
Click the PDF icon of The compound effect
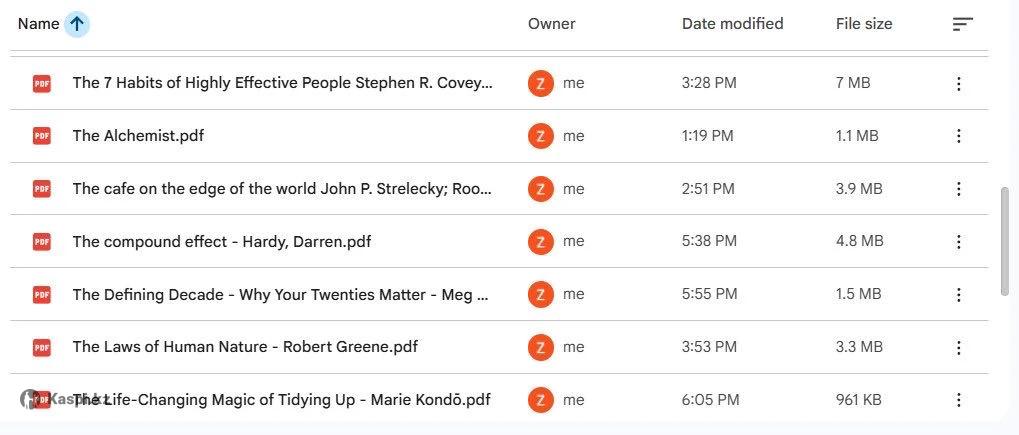[41, 241]
